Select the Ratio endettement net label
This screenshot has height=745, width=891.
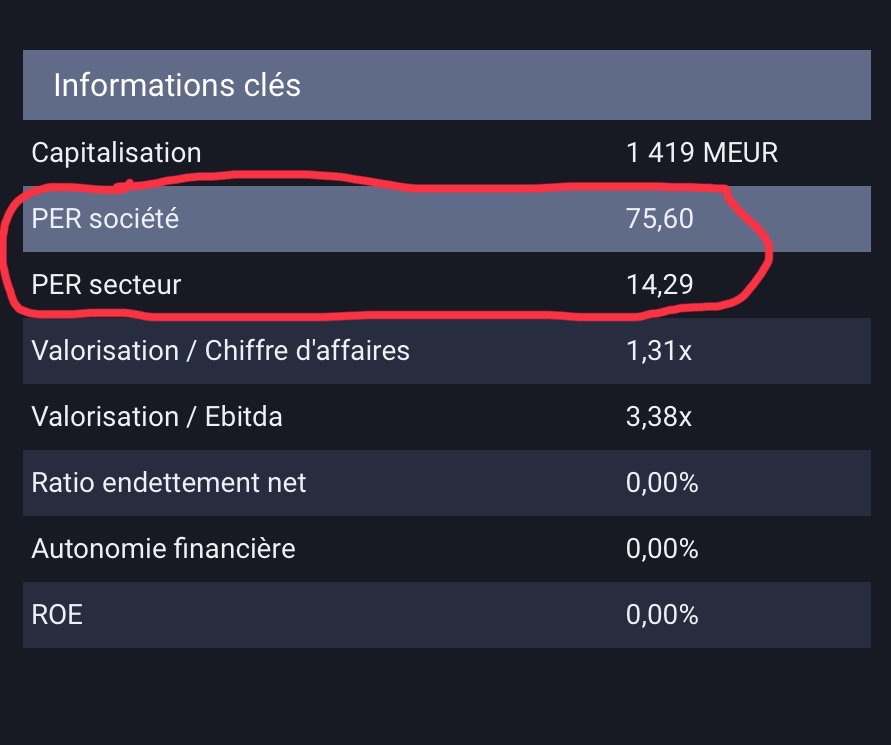point(169,483)
